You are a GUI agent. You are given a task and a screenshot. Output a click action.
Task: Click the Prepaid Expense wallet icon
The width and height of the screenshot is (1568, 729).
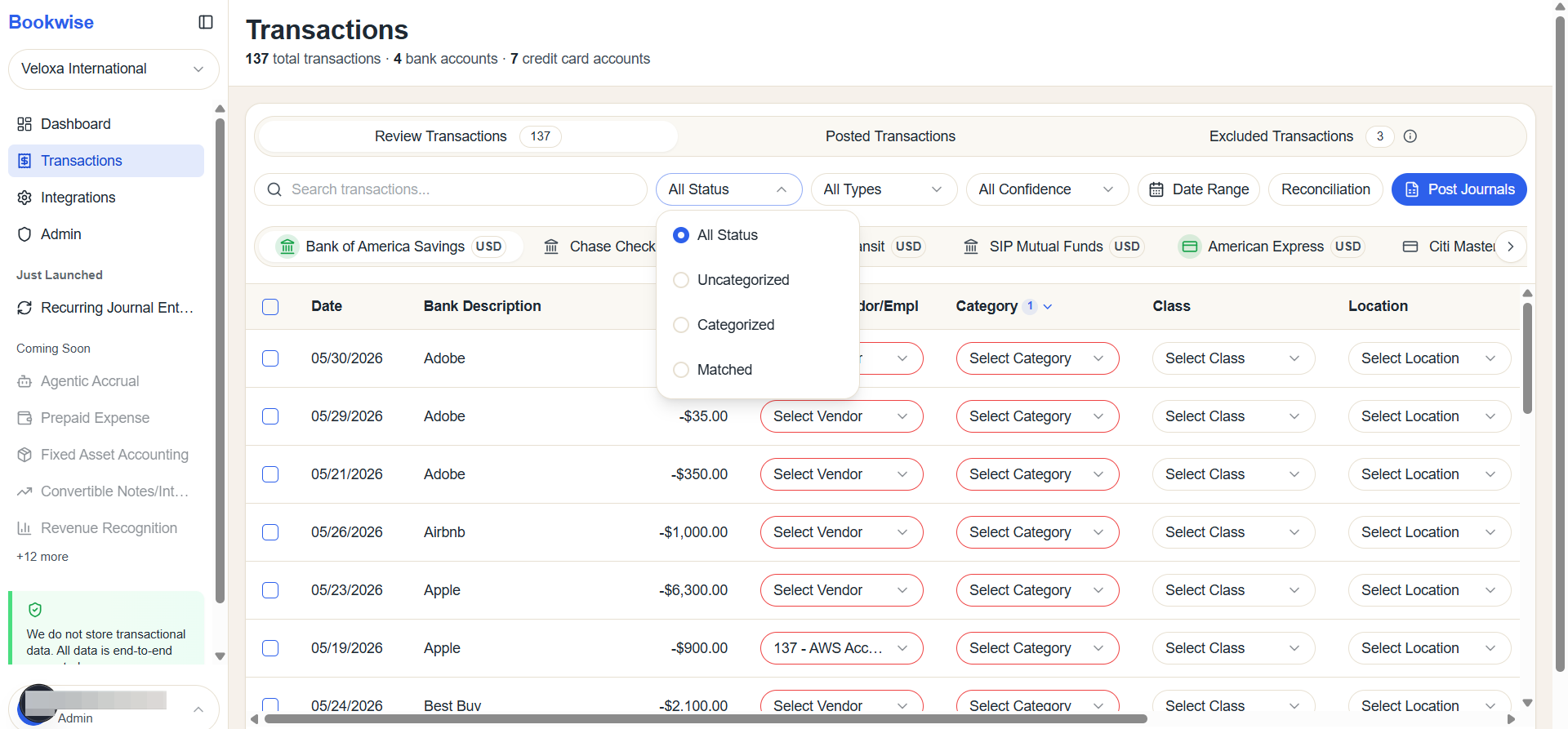(24, 418)
